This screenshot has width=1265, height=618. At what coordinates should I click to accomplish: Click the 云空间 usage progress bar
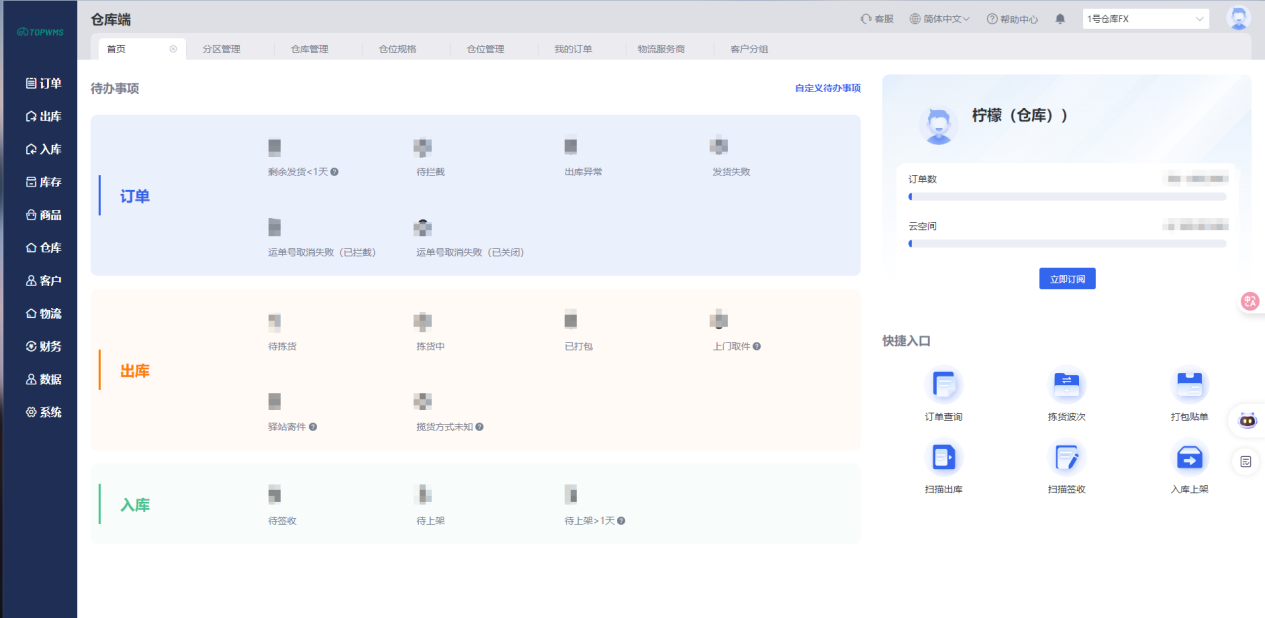[1066, 244]
